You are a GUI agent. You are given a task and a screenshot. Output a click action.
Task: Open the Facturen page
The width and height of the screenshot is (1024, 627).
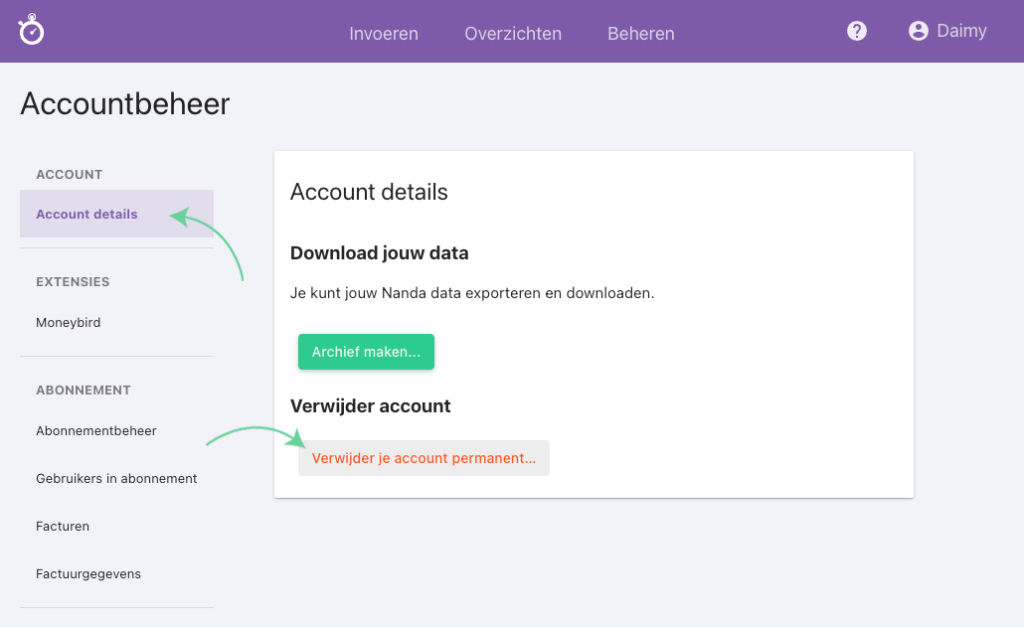(62, 526)
